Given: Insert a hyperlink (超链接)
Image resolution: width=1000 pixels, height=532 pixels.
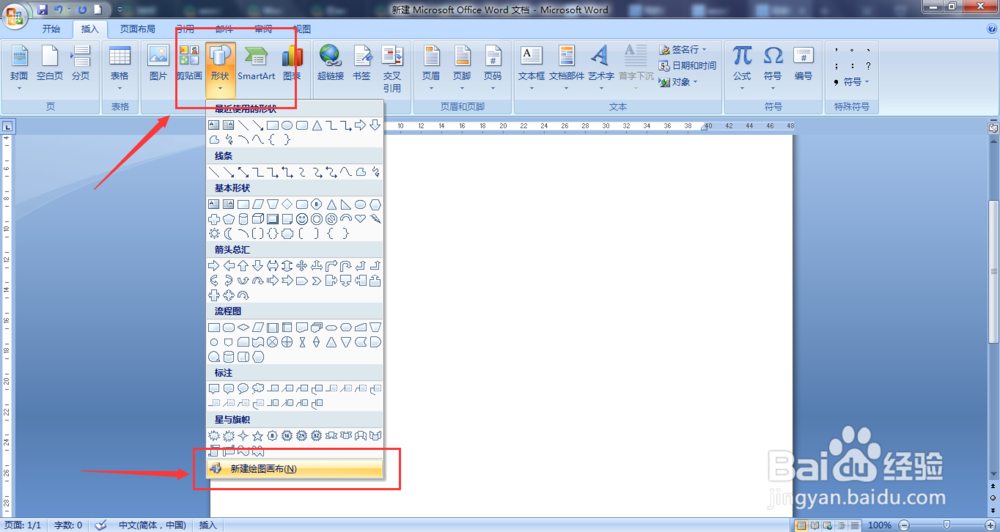Looking at the screenshot, I should 330,64.
